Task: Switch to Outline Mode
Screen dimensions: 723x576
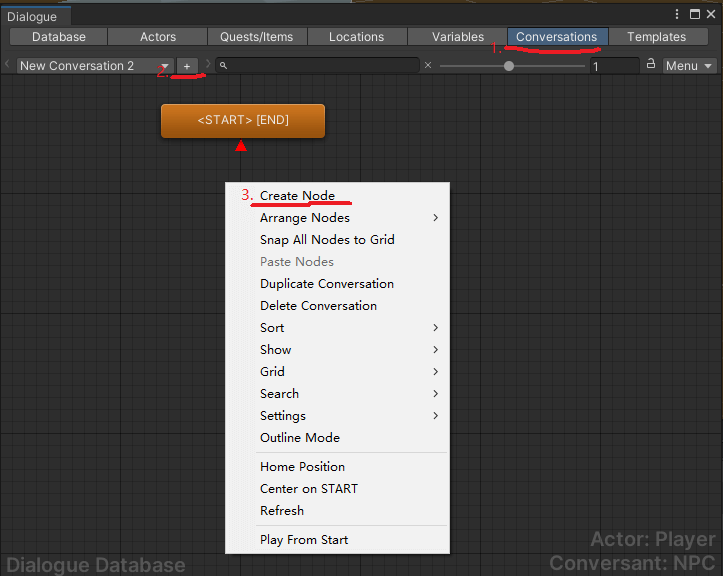Action: click(337, 438)
